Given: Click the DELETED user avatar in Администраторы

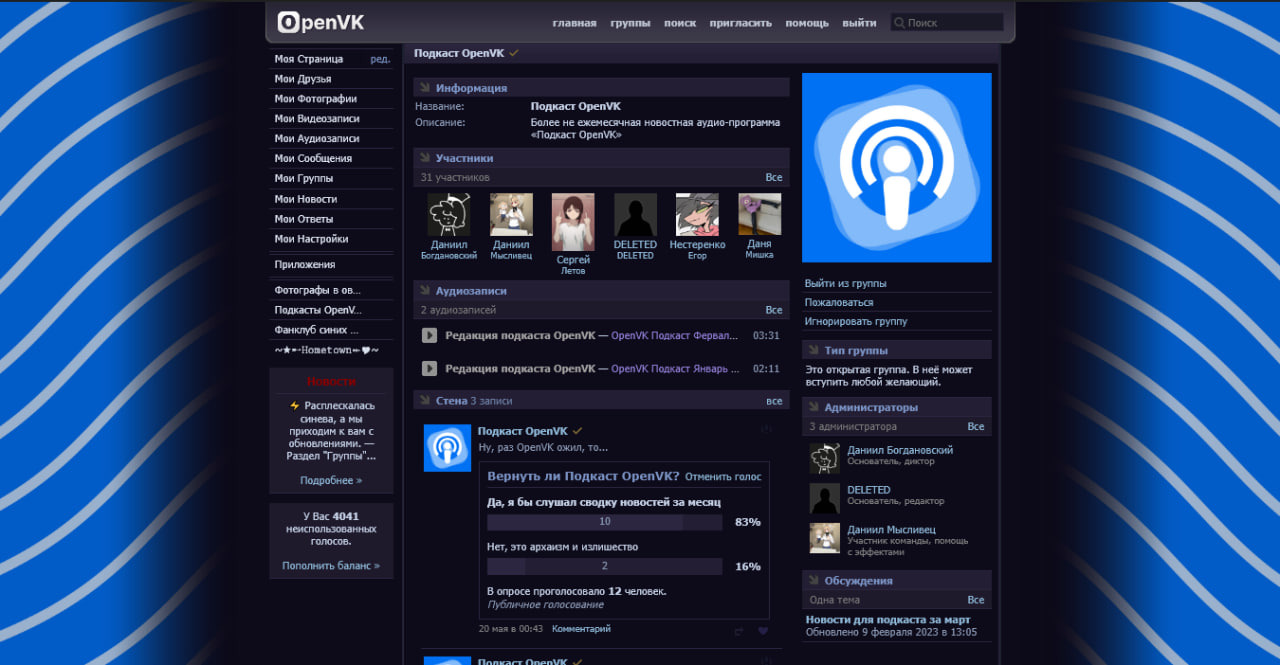Looking at the screenshot, I should pos(824,497).
